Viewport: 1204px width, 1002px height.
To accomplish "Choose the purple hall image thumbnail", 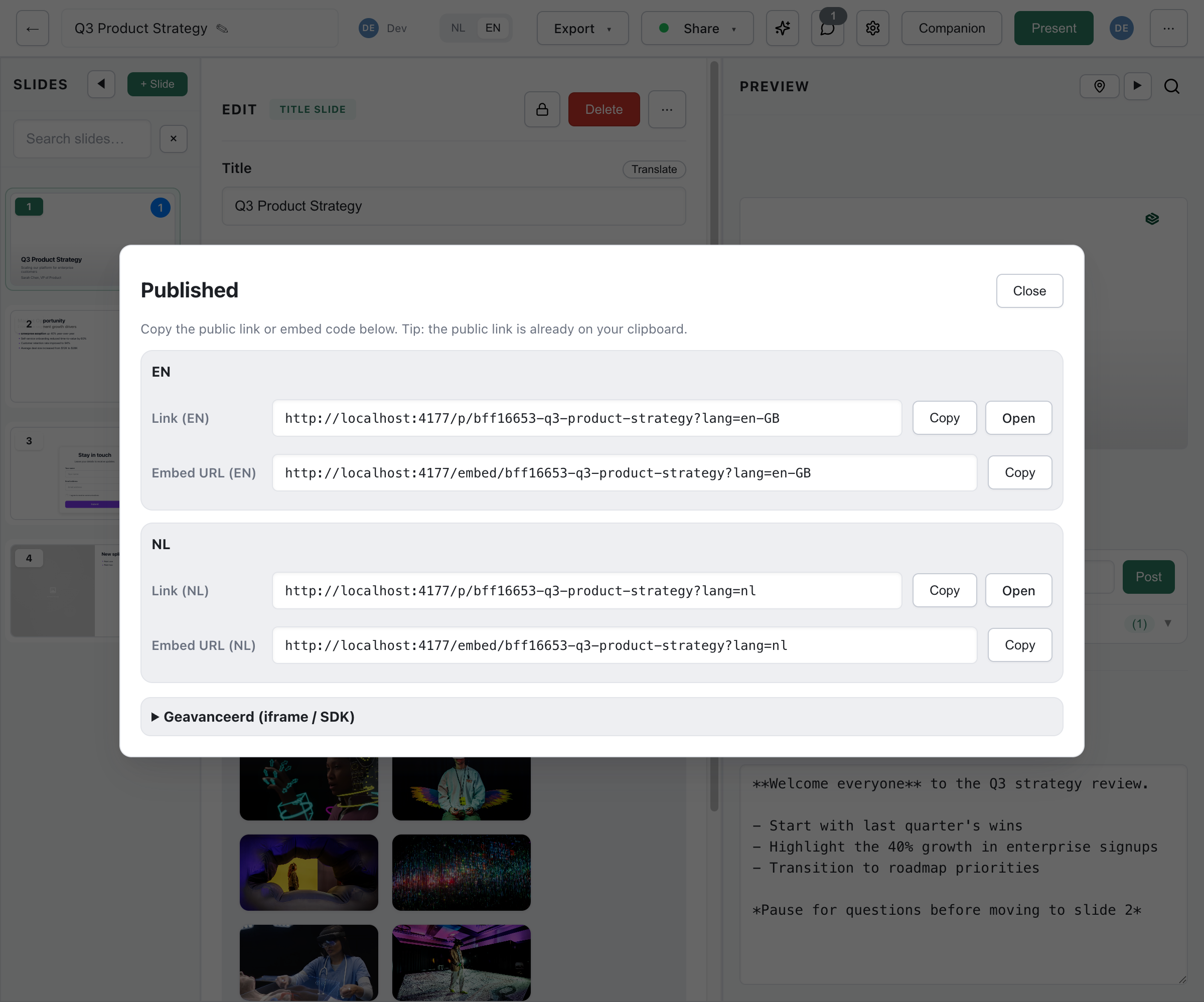I will pos(462,962).
